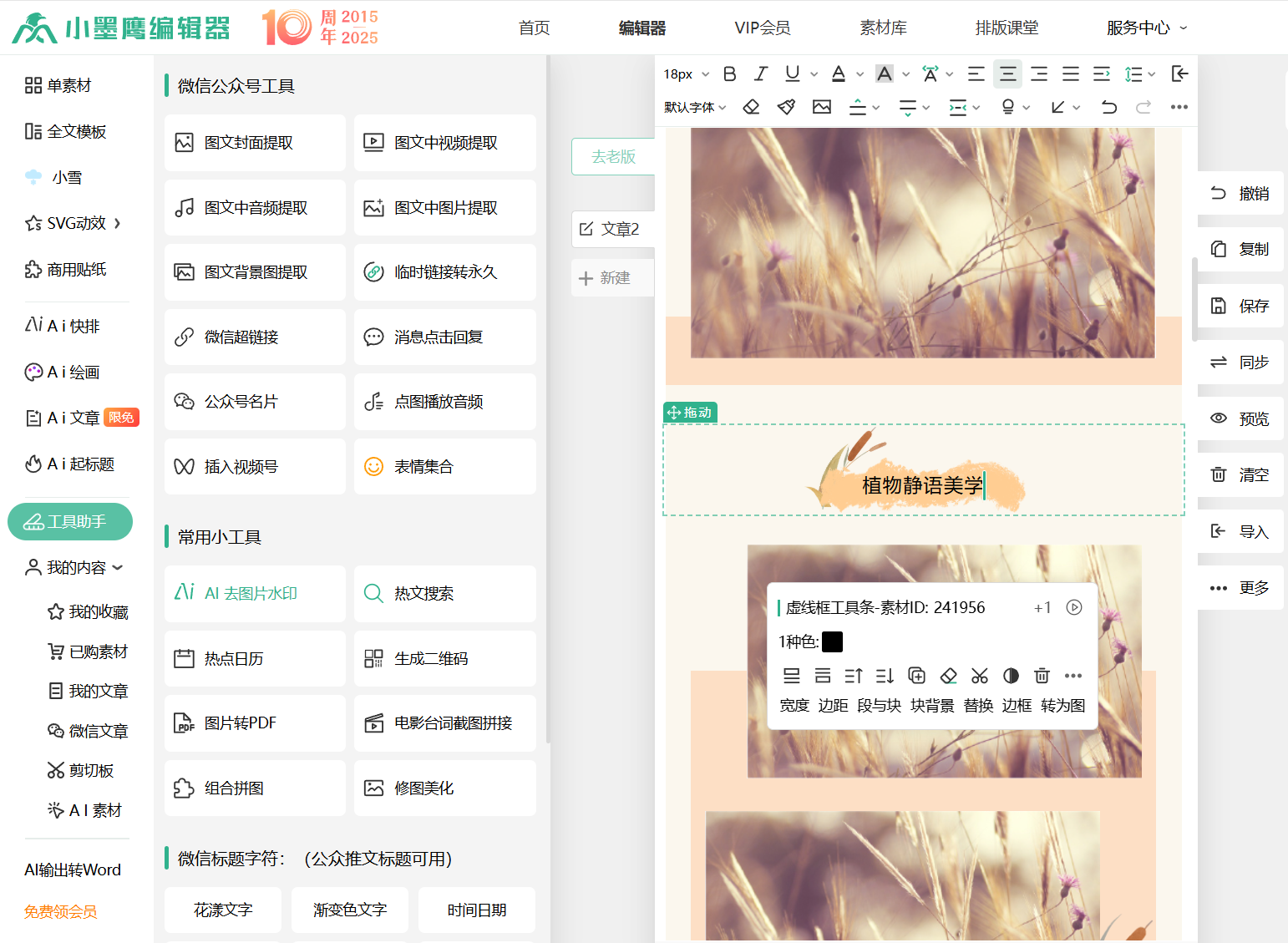Click the black color swatch next to 1种色
Screen dimensions: 1288x943
point(832,641)
